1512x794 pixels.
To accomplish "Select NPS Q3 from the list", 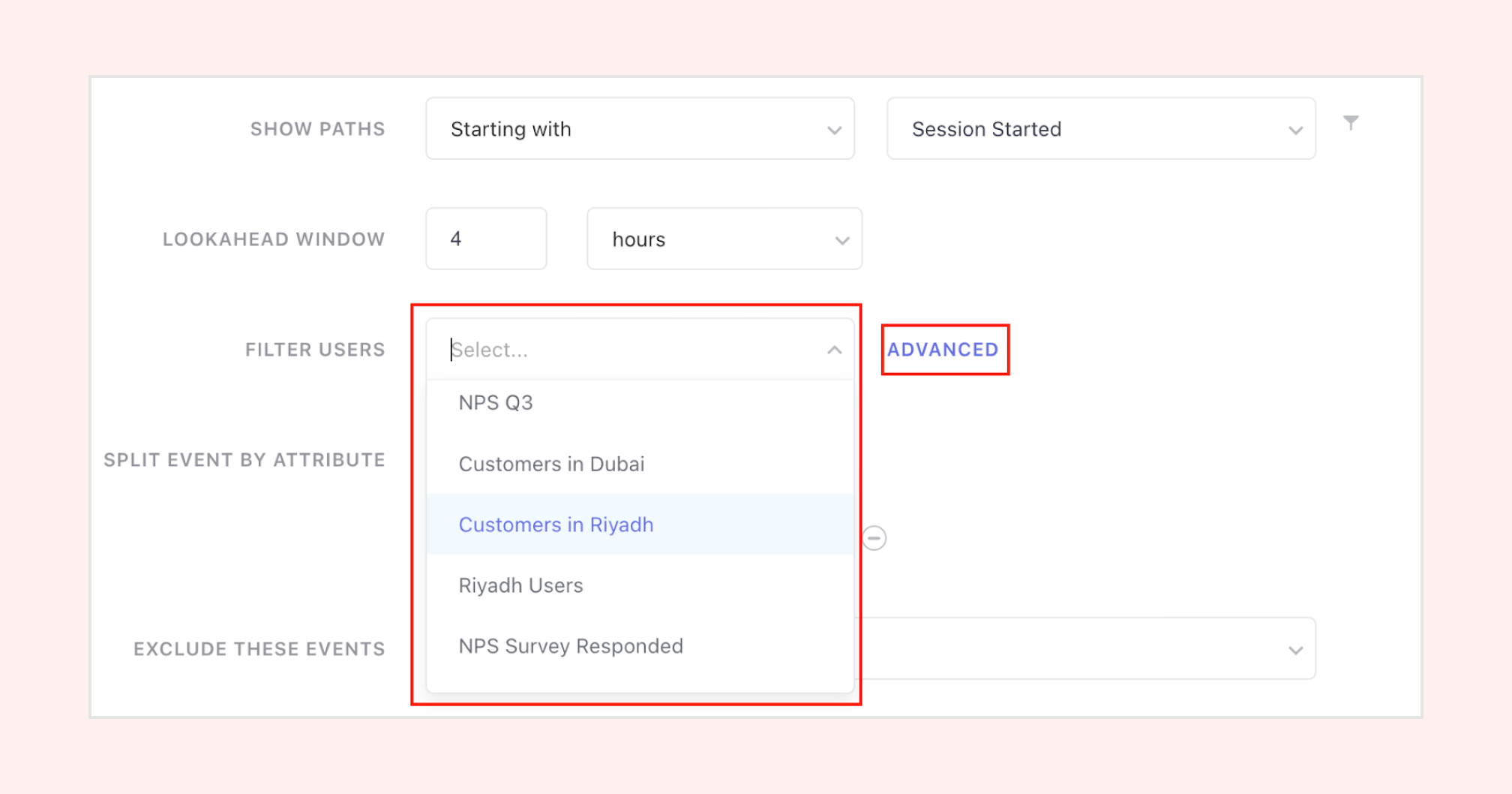I will coord(496,403).
